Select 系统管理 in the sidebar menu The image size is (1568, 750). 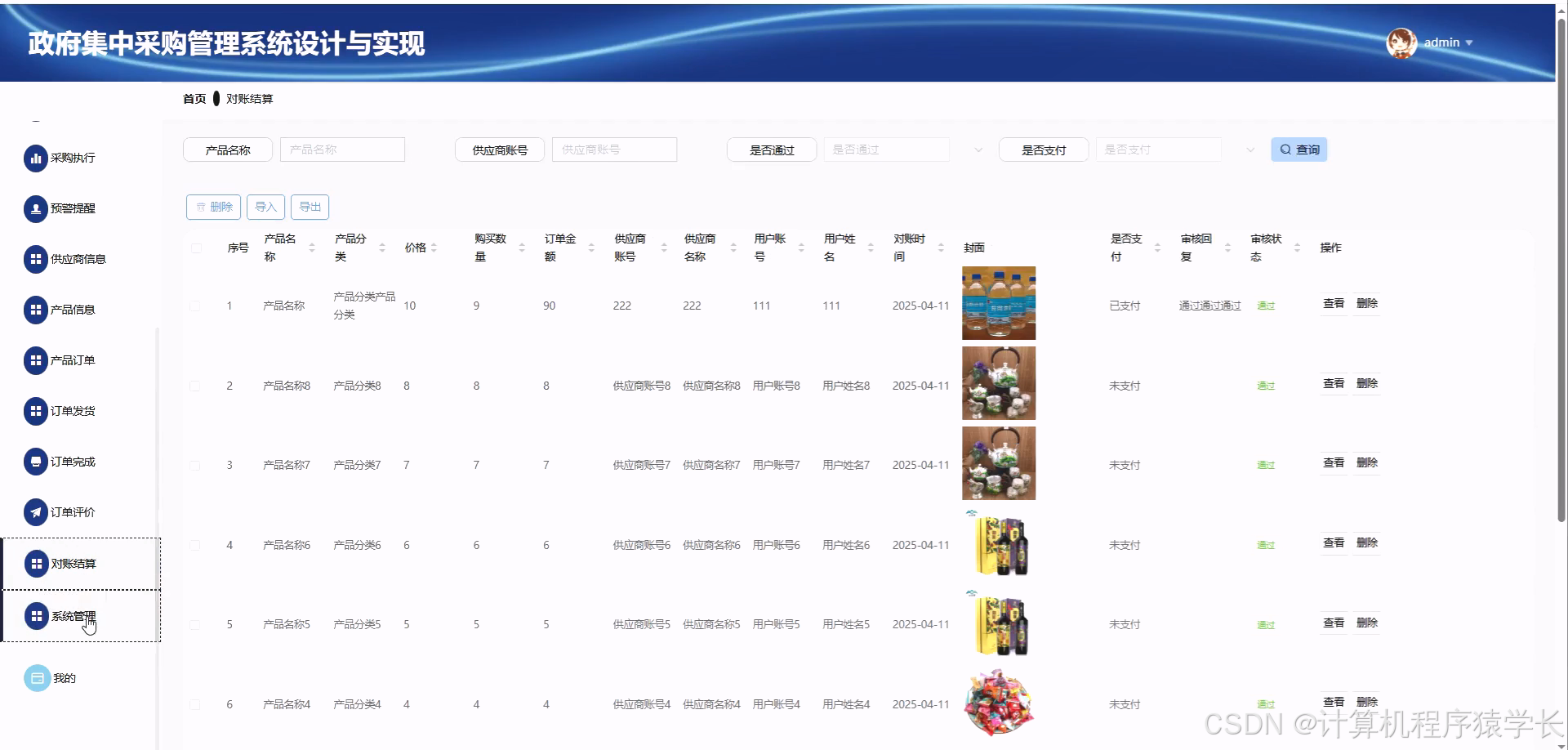72,615
